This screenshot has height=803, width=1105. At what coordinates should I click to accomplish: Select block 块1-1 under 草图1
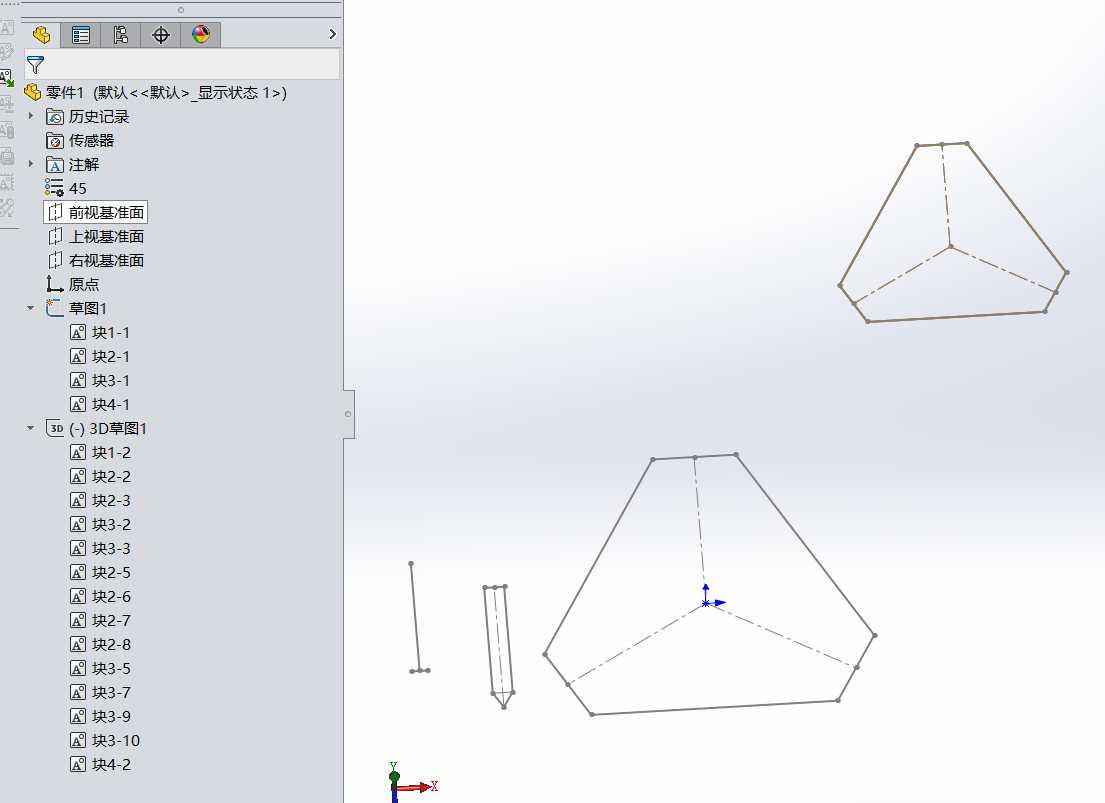coord(111,332)
